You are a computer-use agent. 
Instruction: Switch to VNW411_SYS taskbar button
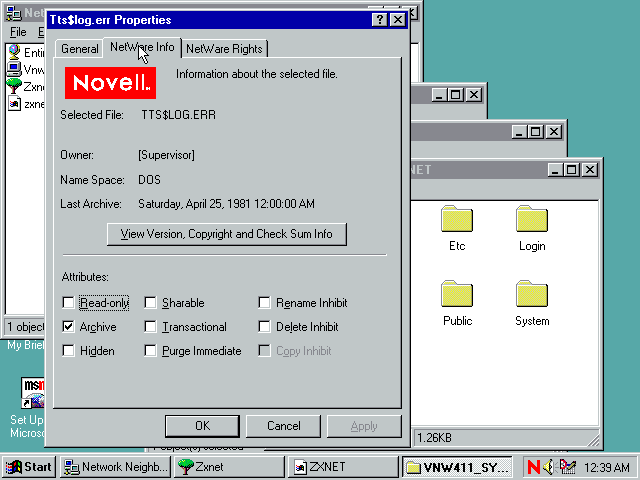[457, 467]
